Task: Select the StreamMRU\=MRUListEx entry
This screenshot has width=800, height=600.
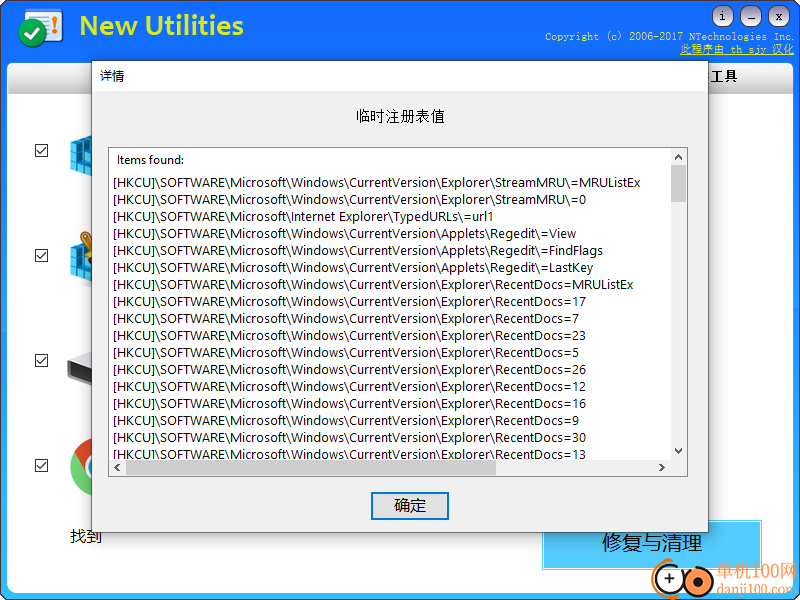Action: pyautogui.click(x=377, y=183)
